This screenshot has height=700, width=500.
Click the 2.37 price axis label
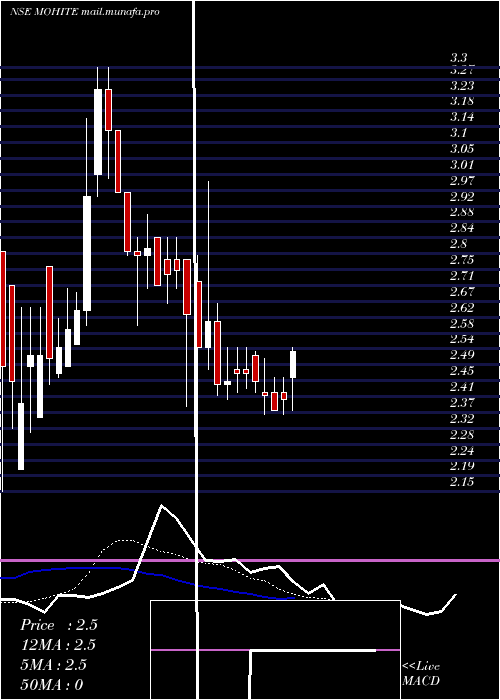coord(462,403)
